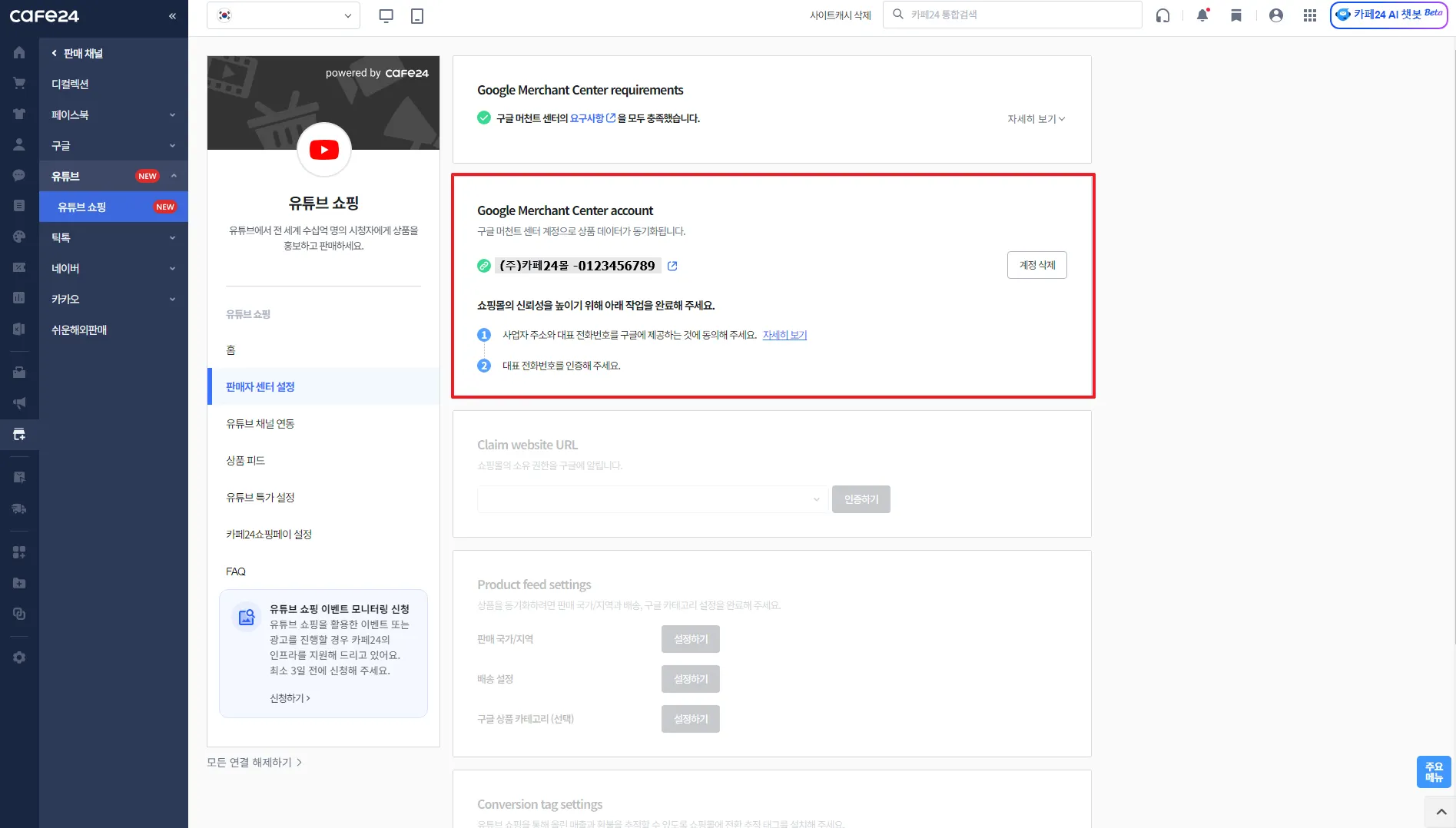Click 설정하기 for 구글 상품 카테고리
1456x828 pixels.
coord(691,719)
